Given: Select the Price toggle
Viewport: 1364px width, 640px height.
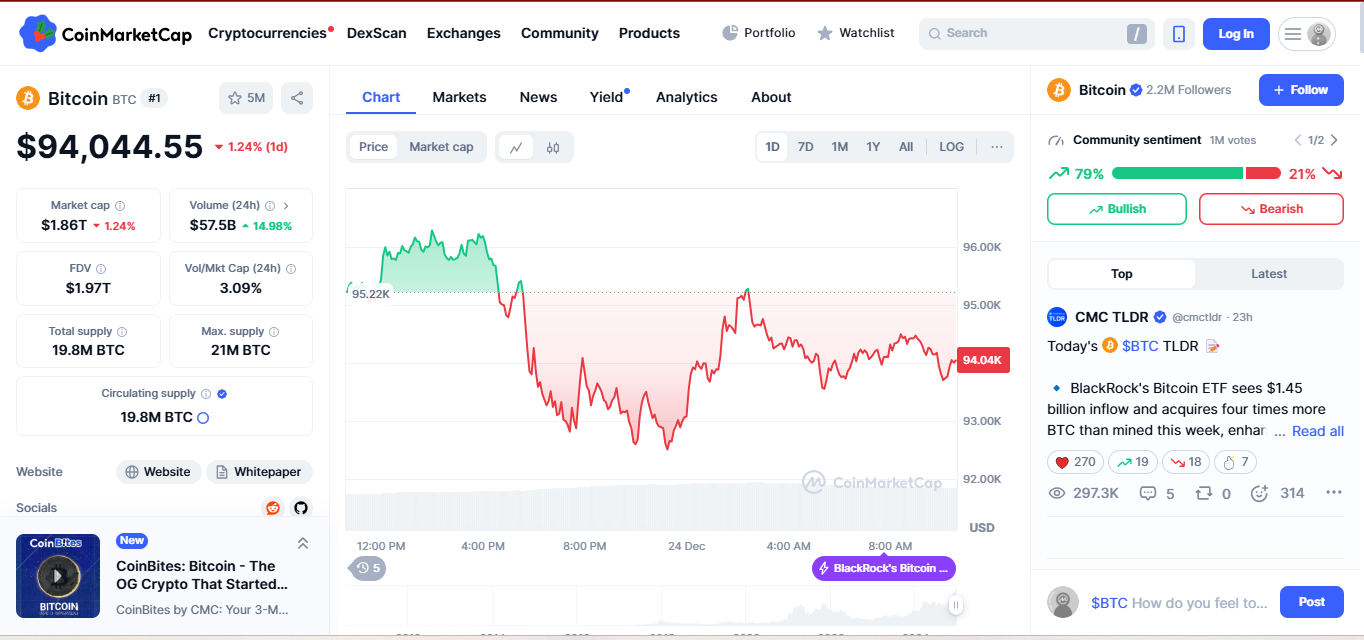Looking at the screenshot, I should (373, 147).
